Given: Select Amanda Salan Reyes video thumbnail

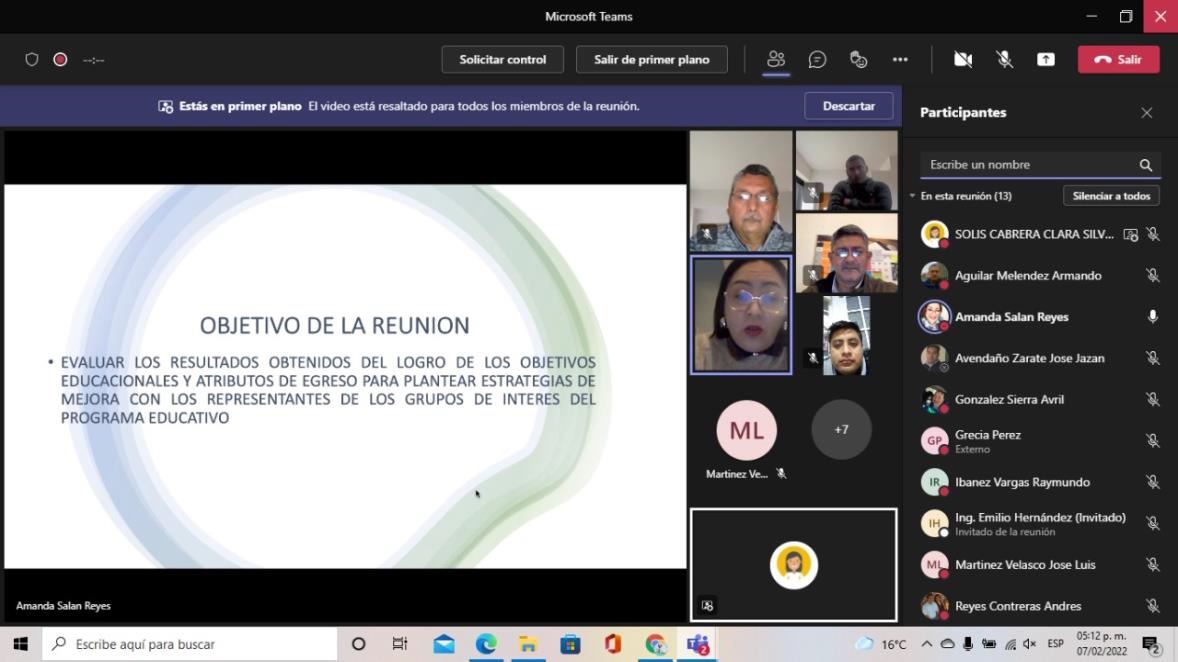Looking at the screenshot, I should pos(741,315).
